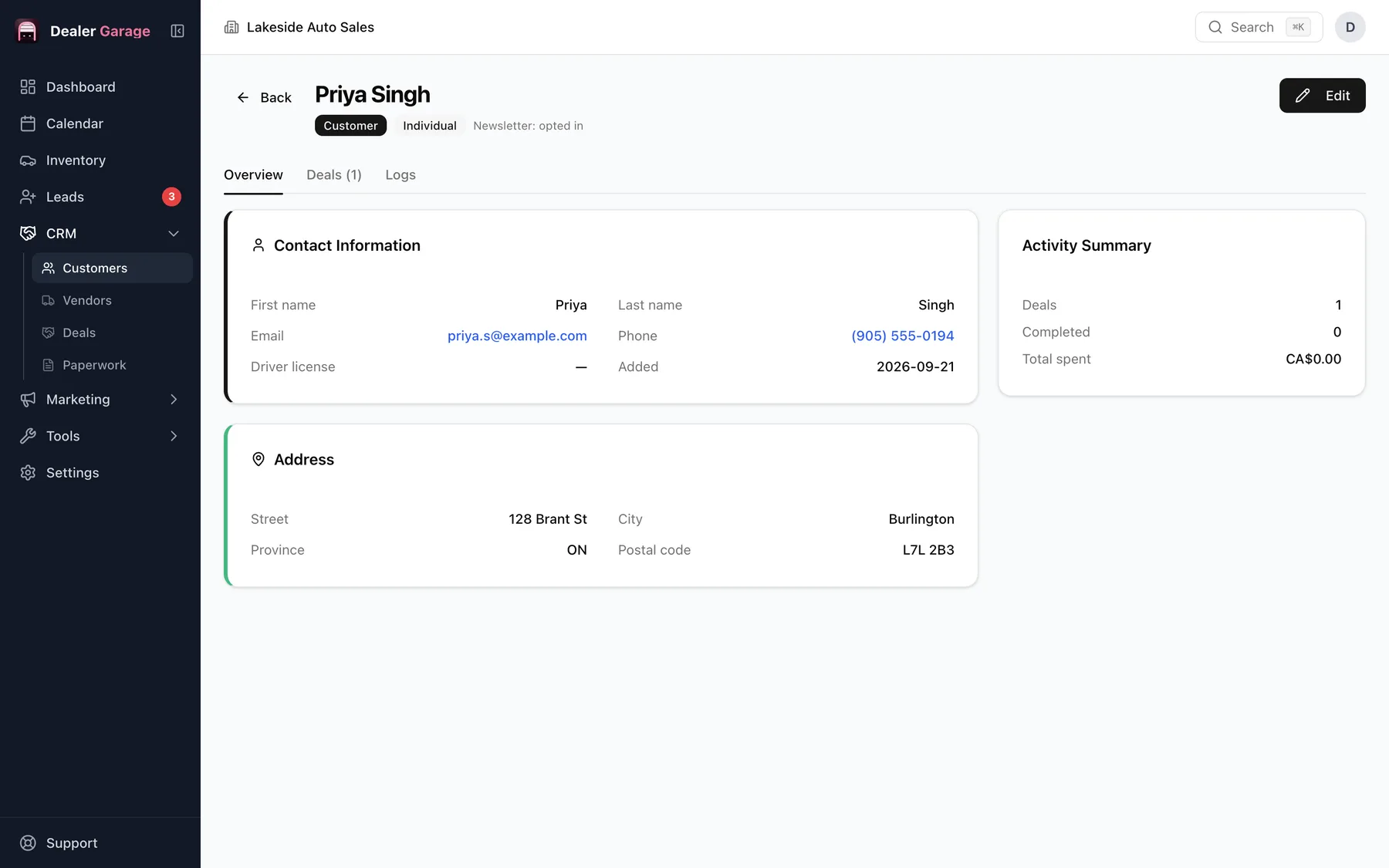This screenshot has height=868, width=1389.
Task: Go to the Calendar page
Action: coord(100,123)
